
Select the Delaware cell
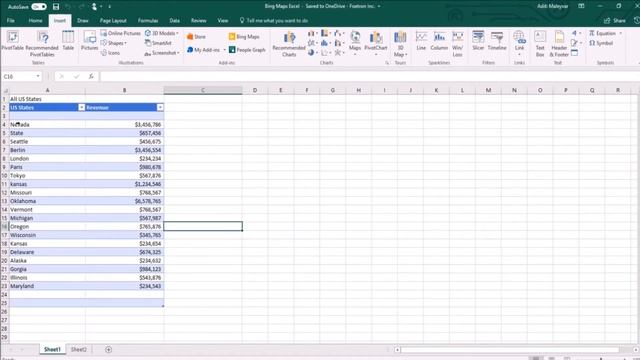(47, 252)
